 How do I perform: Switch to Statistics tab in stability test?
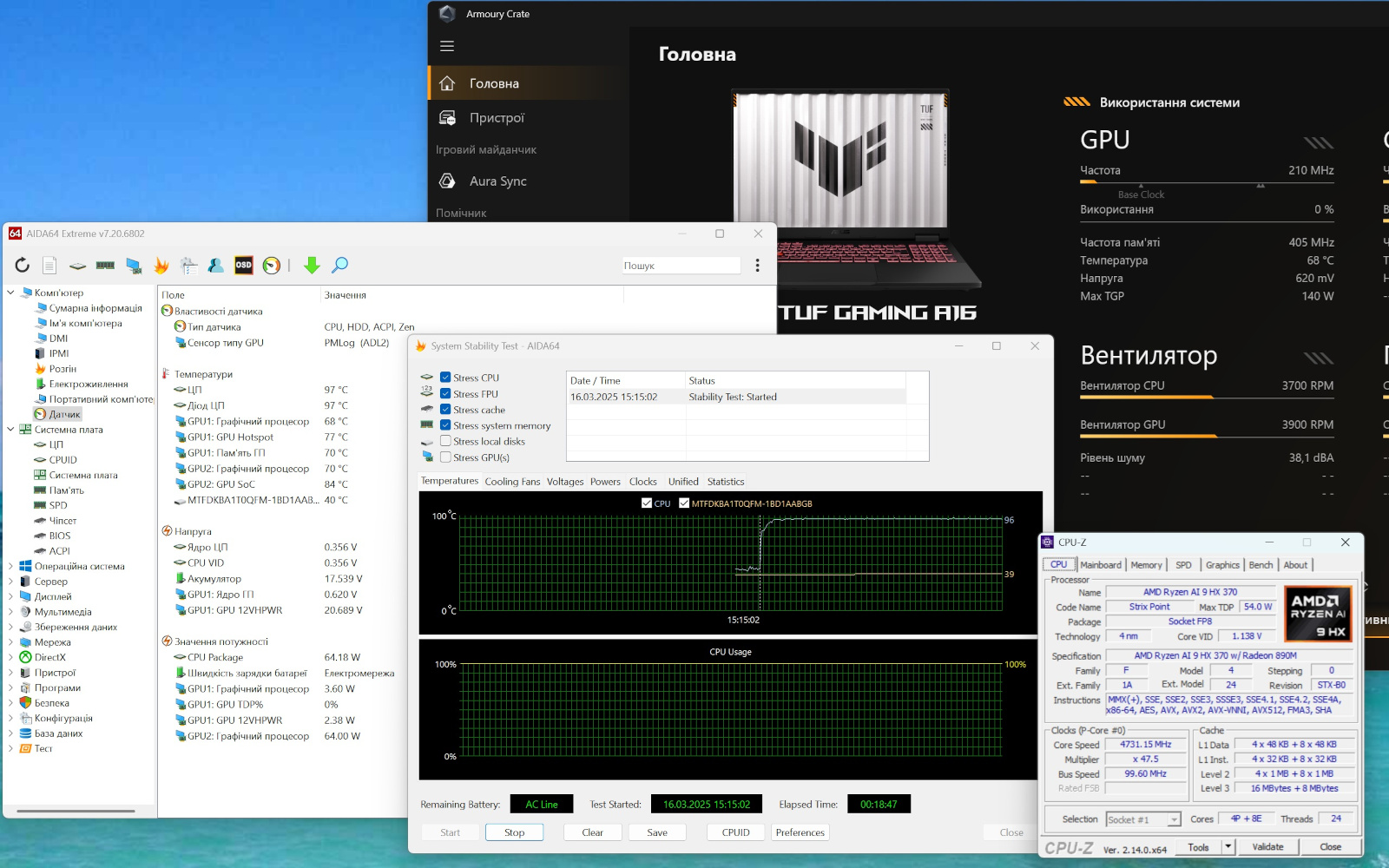click(x=726, y=482)
